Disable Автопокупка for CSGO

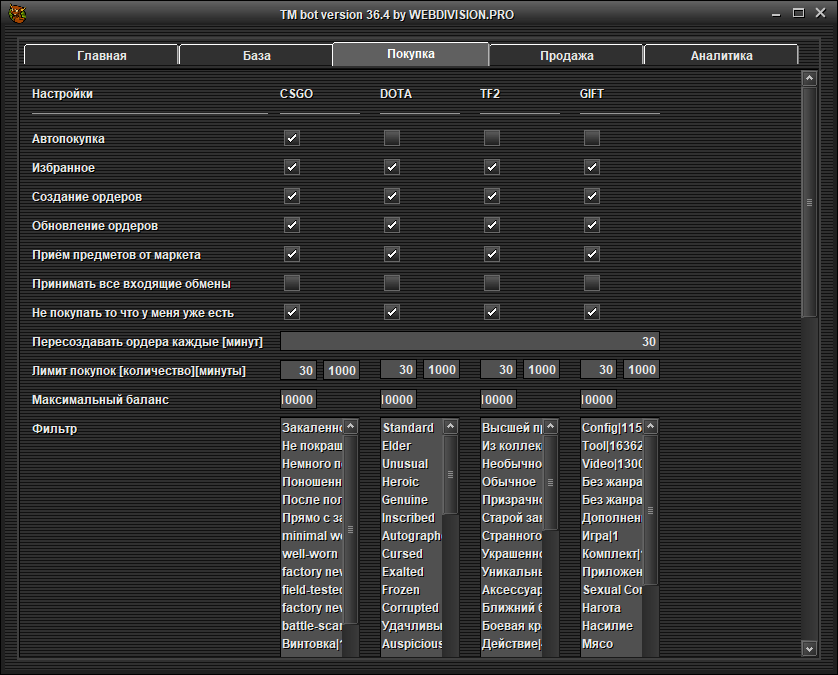click(x=292, y=138)
